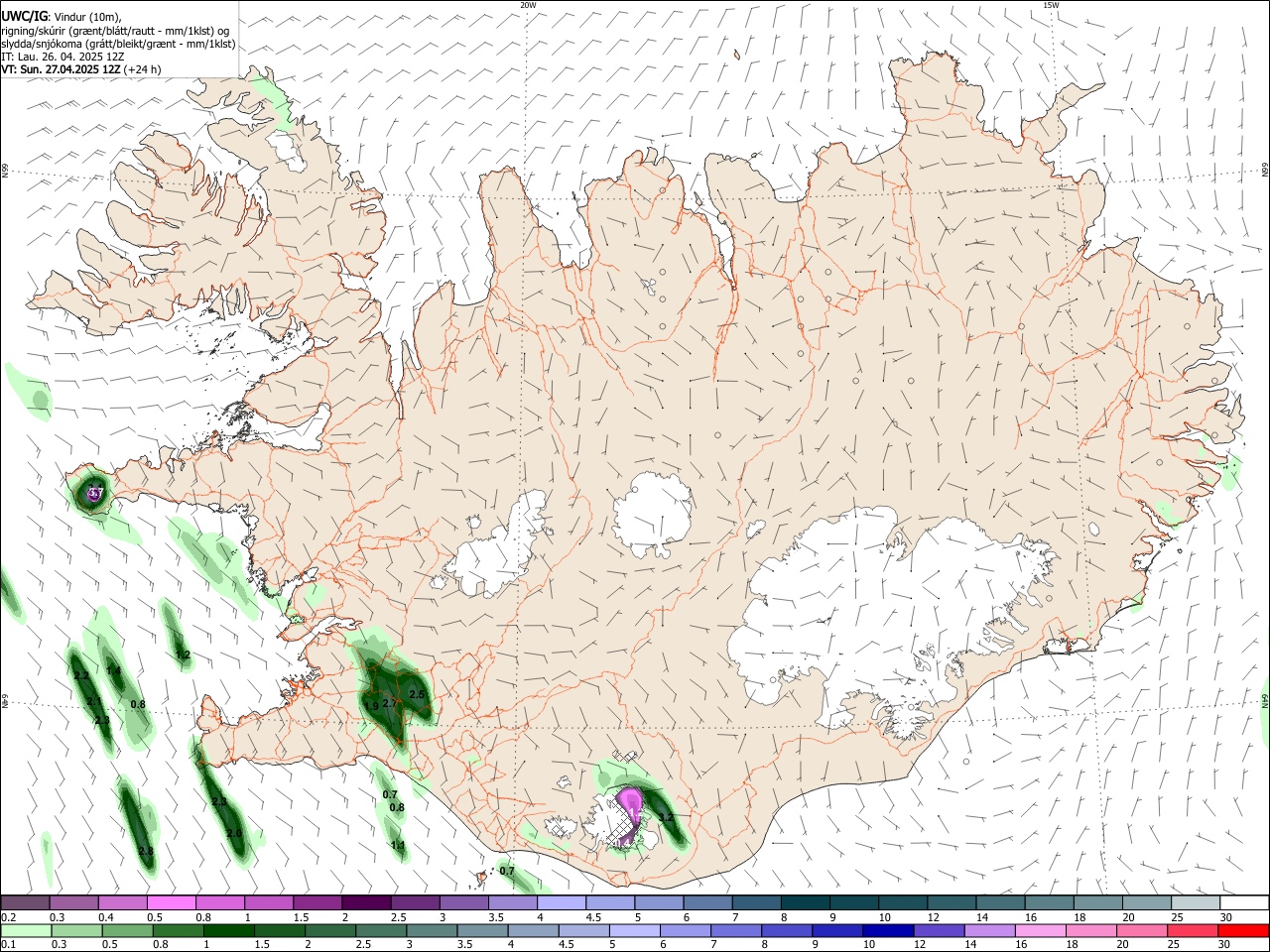The image size is (1270, 952).
Task: Click the '1.9' precipitation value on the map
Action: (x=371, y=706)
